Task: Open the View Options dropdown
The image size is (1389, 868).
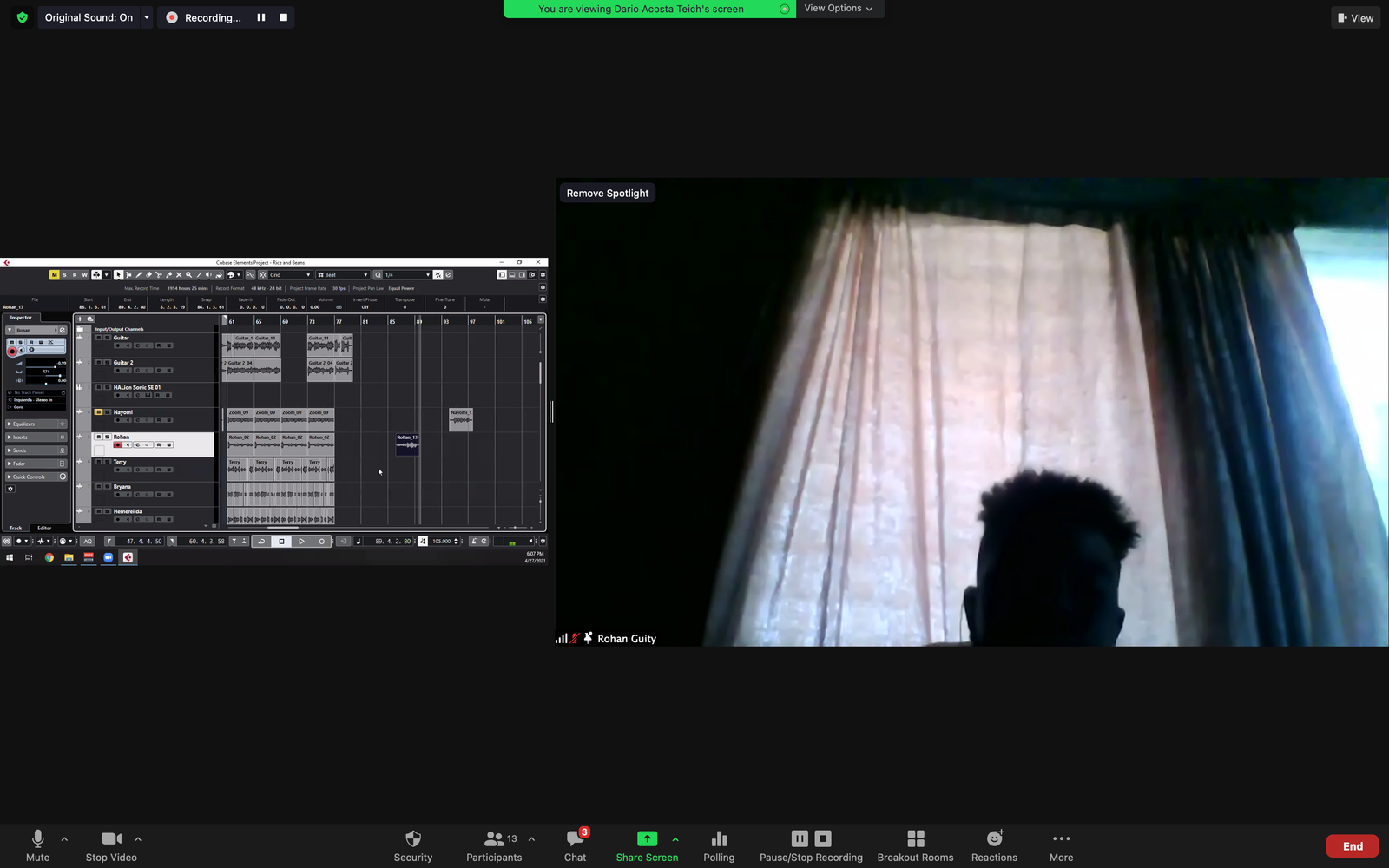Action: click(x=839, y=9)
